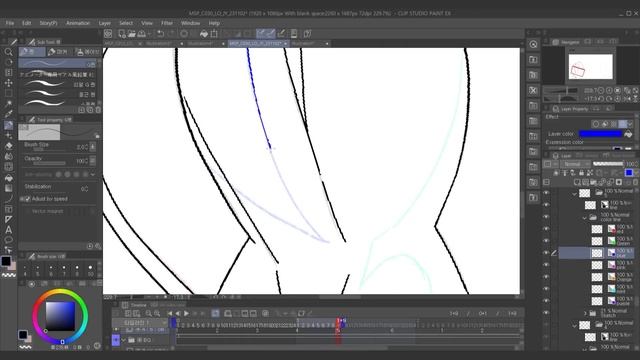This screenshot has width=640, height=360.
Task: Select the Text tool
Action: (9, 230)
